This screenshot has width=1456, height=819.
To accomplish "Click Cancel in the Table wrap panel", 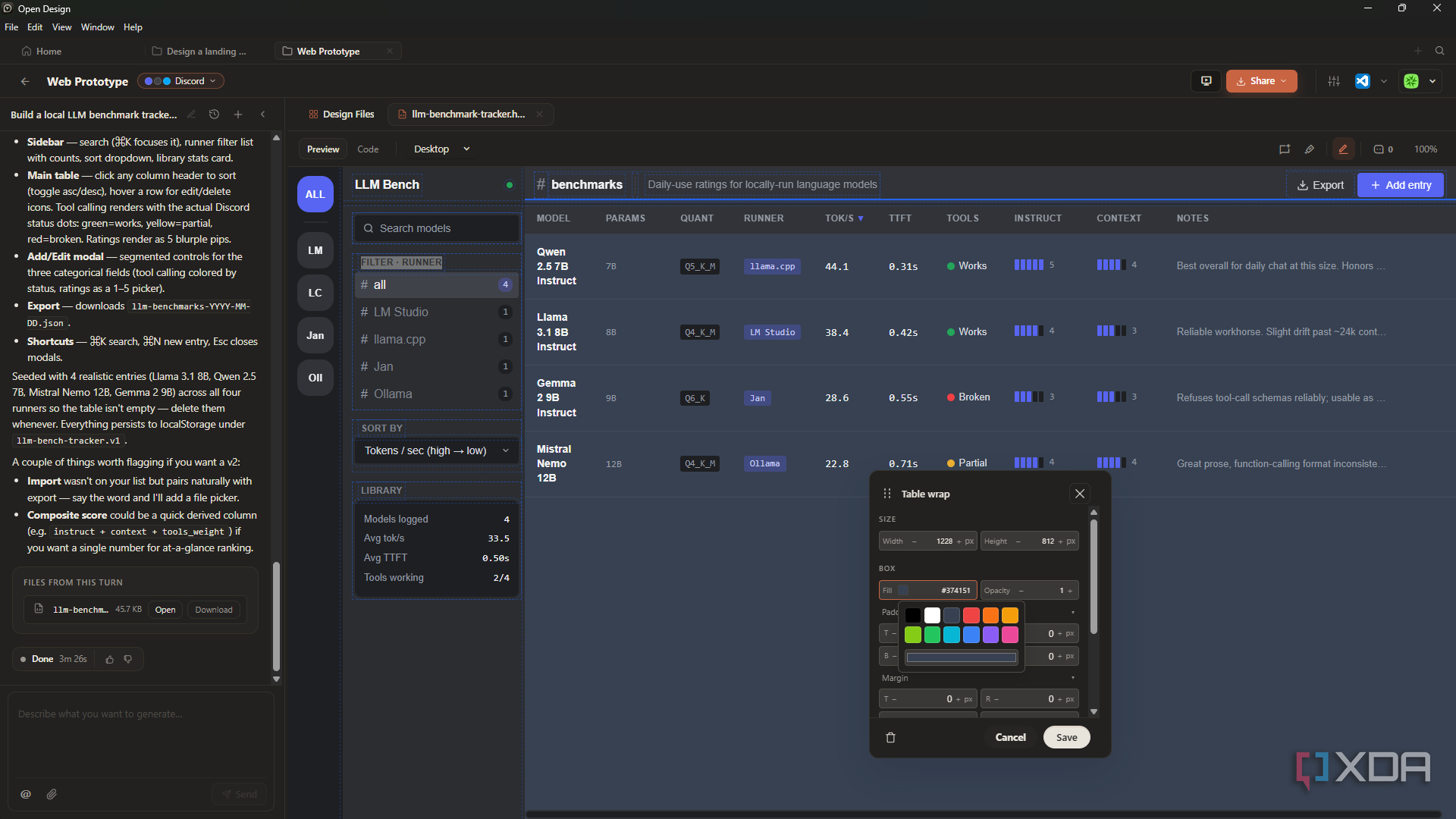I will (1010, 737).
